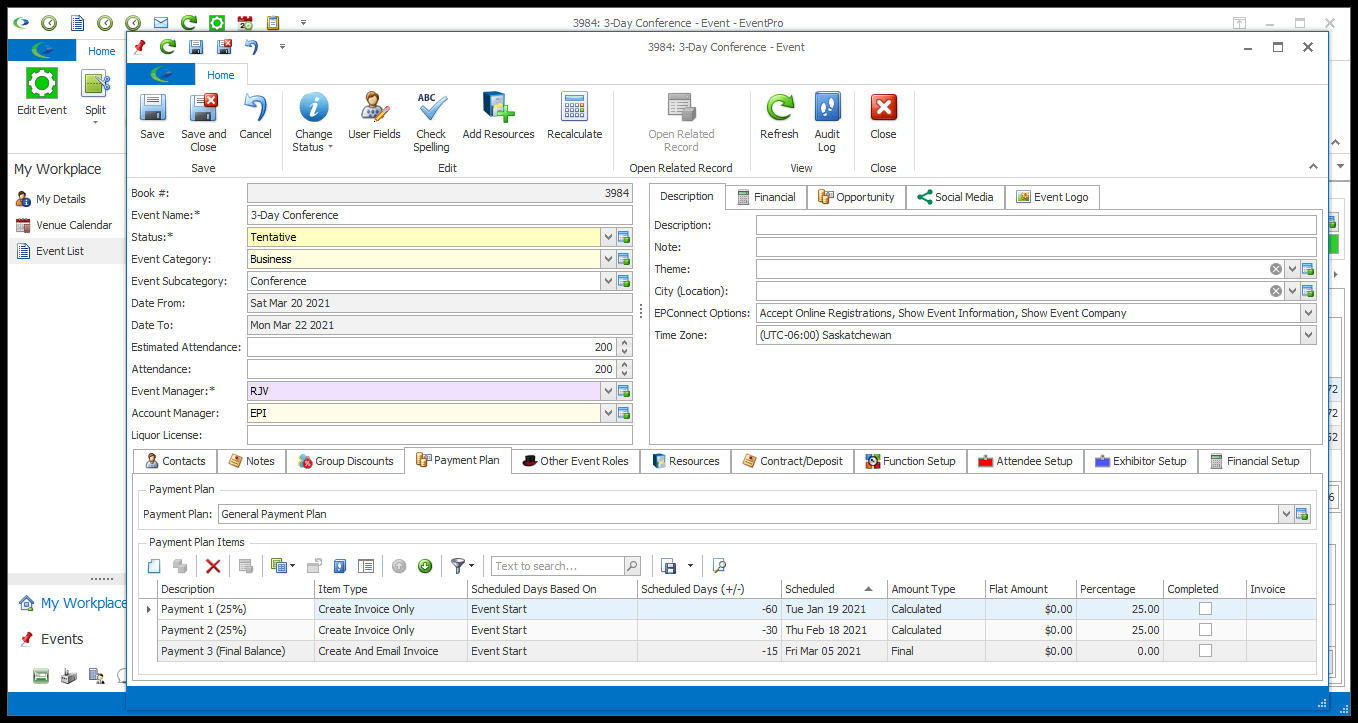Expand the Time Zone dropdown

[x=1308, y=335]
